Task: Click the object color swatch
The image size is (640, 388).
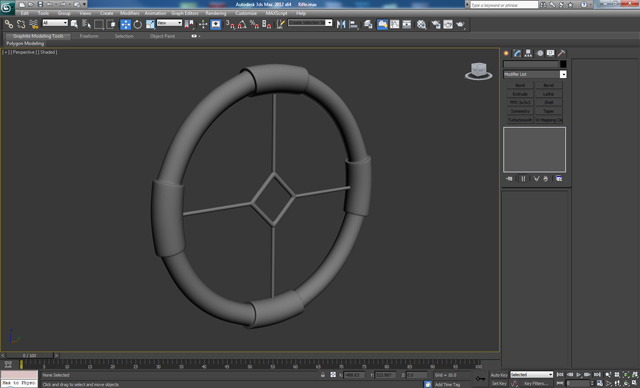Action: coord(563,64)
